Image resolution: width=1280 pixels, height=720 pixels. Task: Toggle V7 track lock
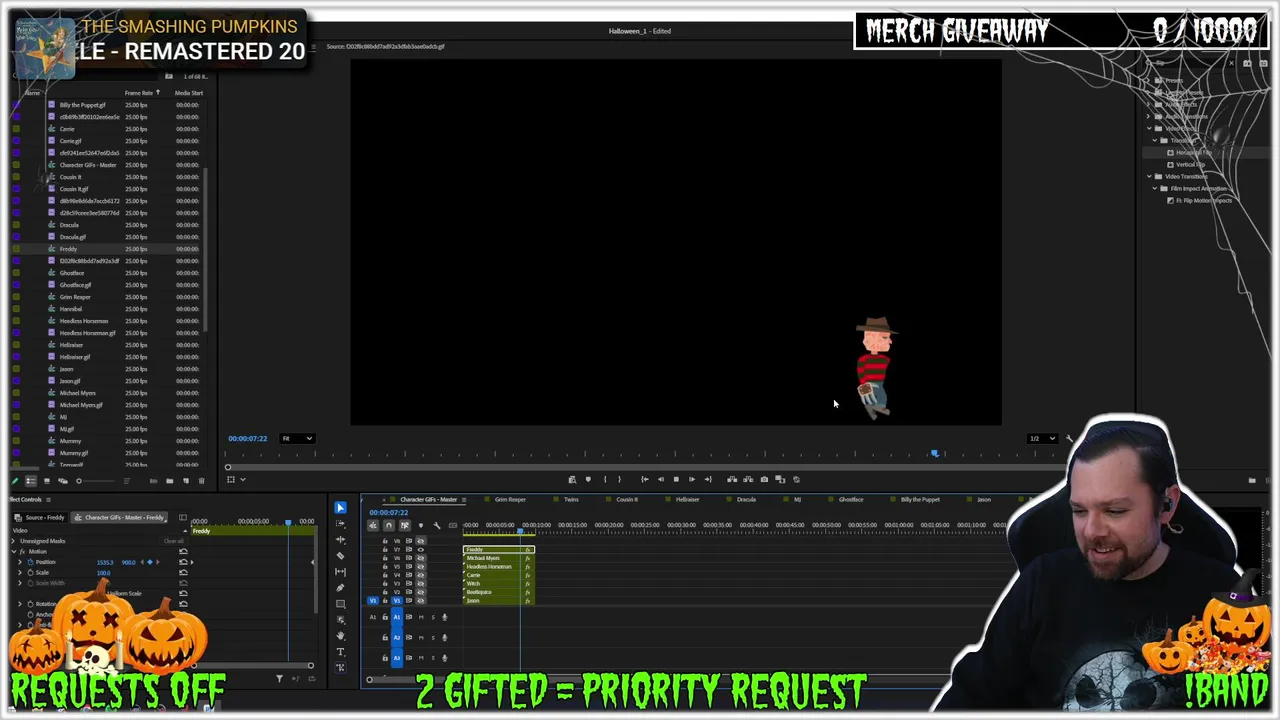[x=385, y=550]
